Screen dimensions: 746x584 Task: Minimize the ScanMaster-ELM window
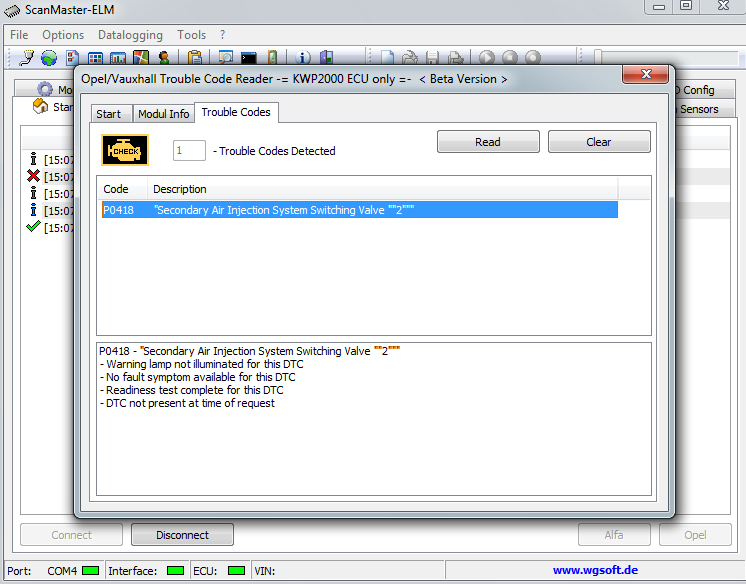coord(659,6)
